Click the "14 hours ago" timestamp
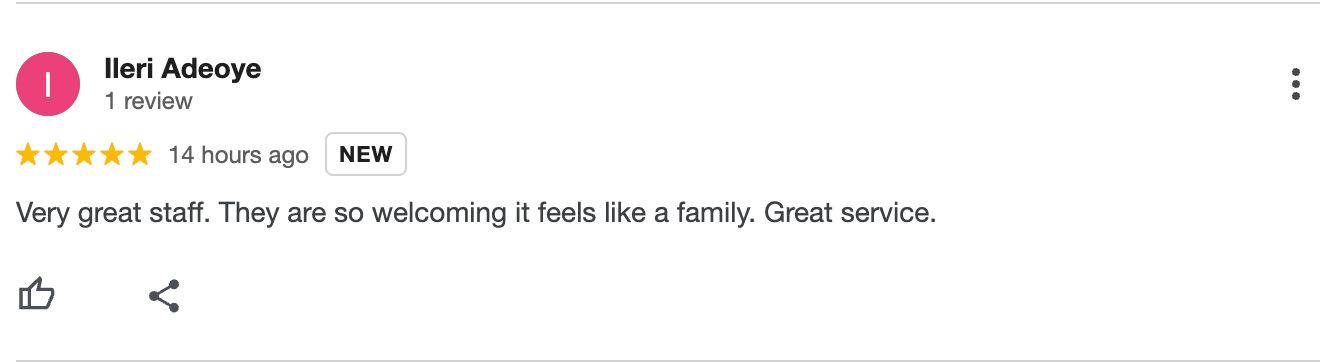The image size is (1322, 362). (238, 155)
